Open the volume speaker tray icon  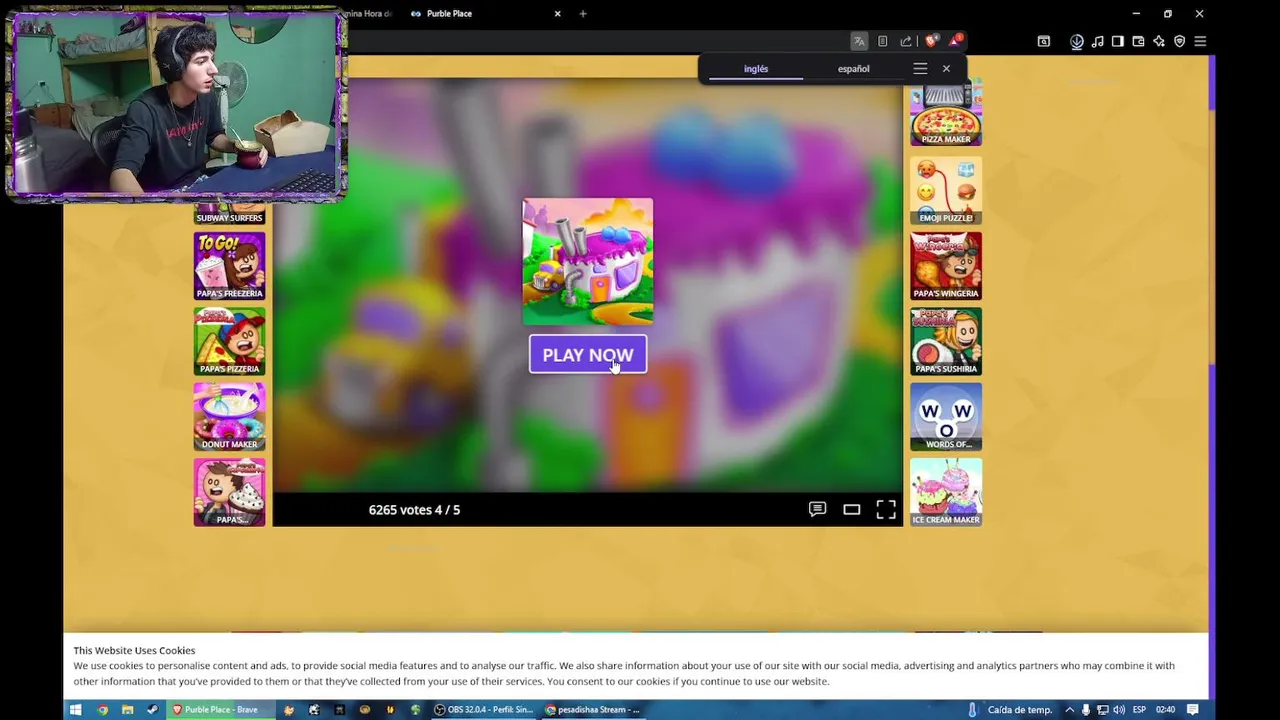click(x=1118, y=710)
